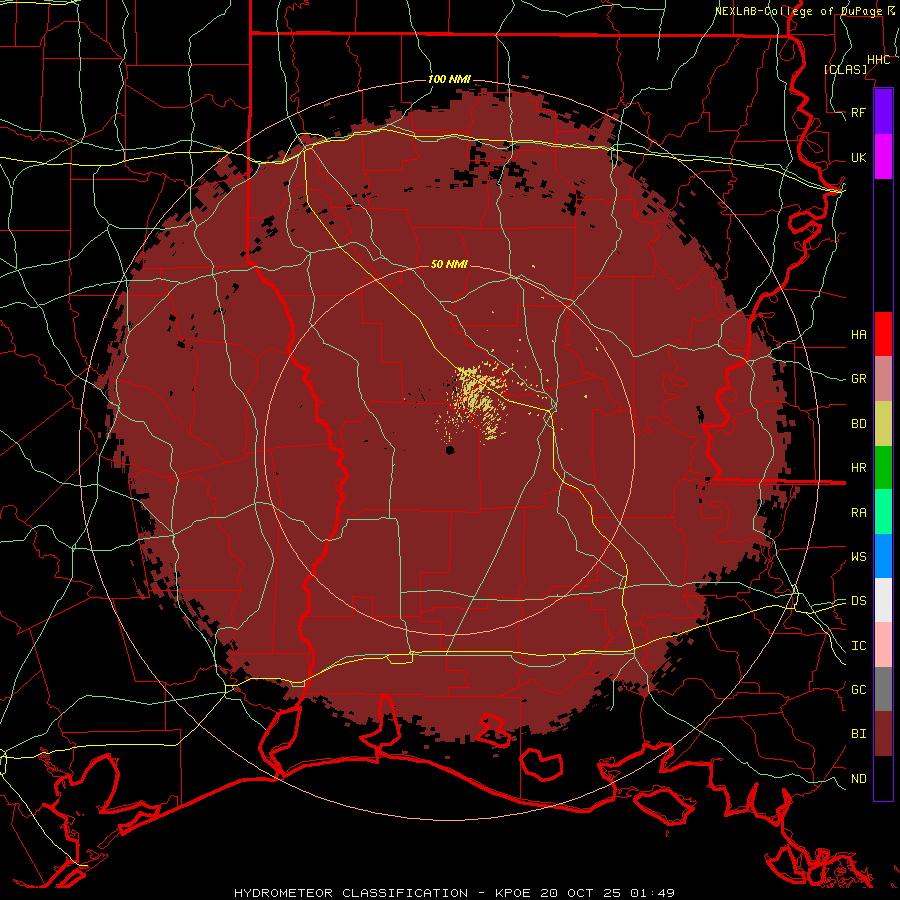Click the [CLAS] legend header
Screen dimensions: 900x900
click(845, 70)
